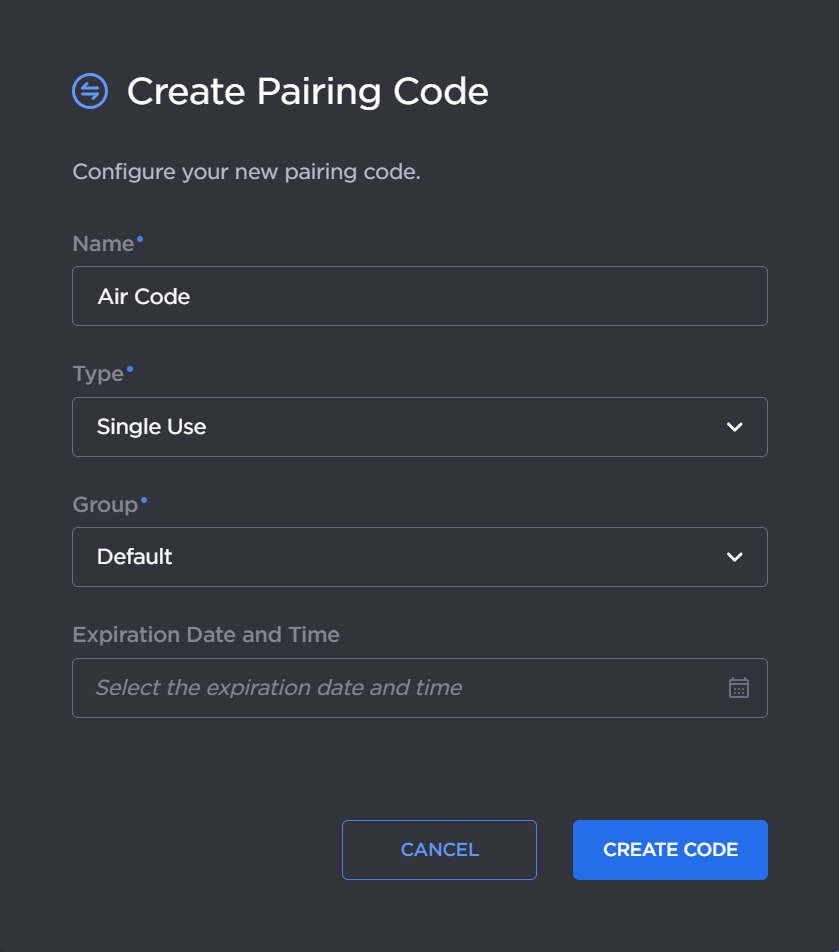Click the Name label
The width and height of the screenshot is (839, 952).
103,243
